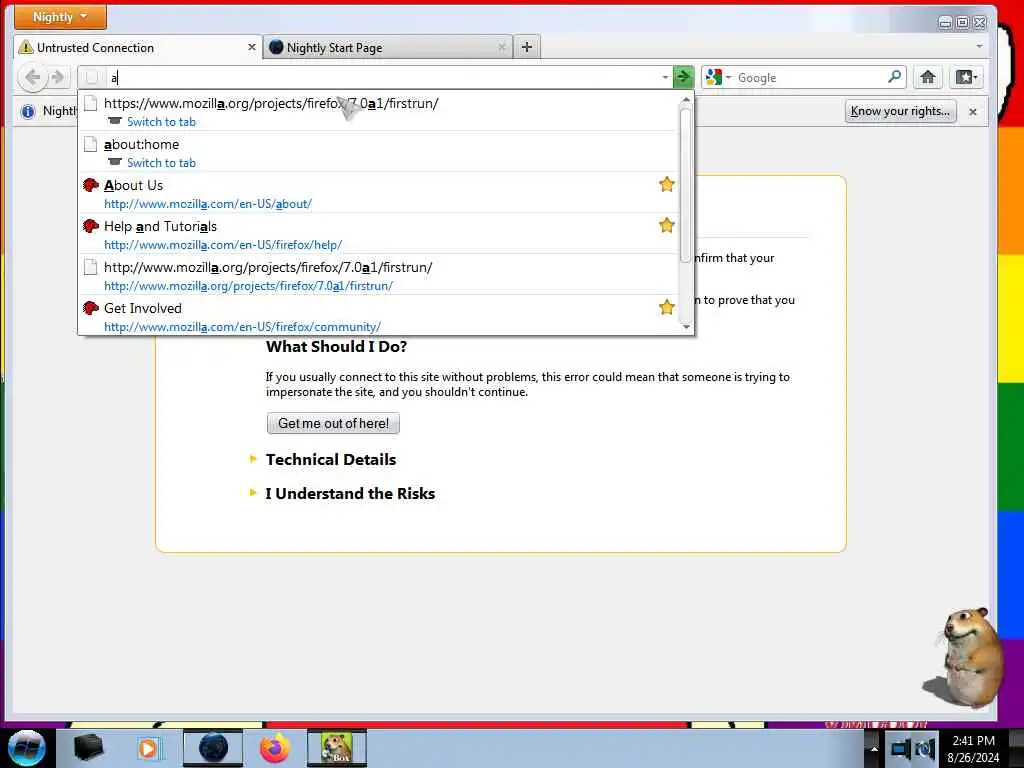Image resolution: width=1024 pixels, height=768 pixels.
Task: Select the Get Involved suggestion
Action: pyautogui.click(x=379, y=316)
